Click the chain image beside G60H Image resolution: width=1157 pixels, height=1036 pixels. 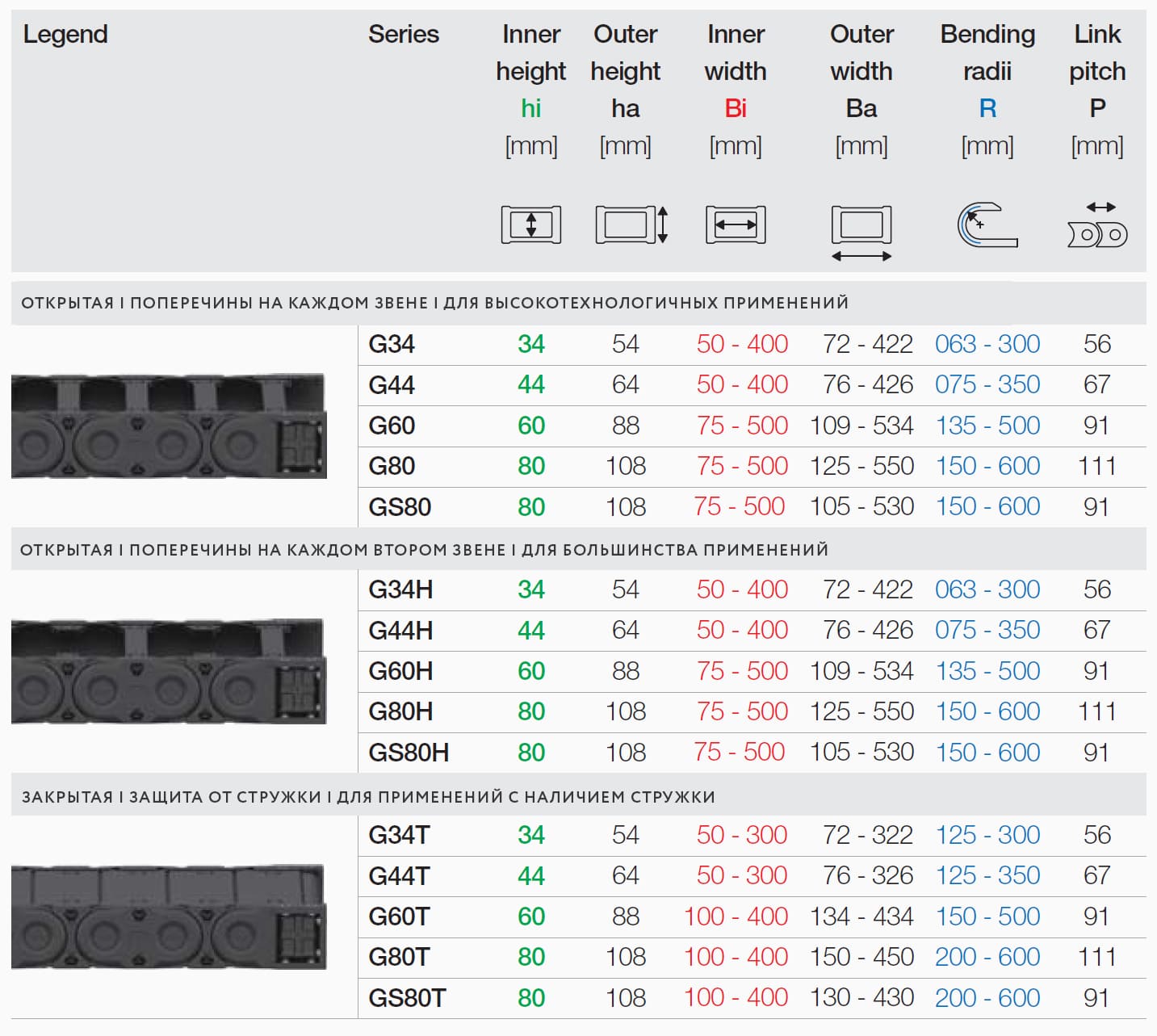[x=169, y=671]
